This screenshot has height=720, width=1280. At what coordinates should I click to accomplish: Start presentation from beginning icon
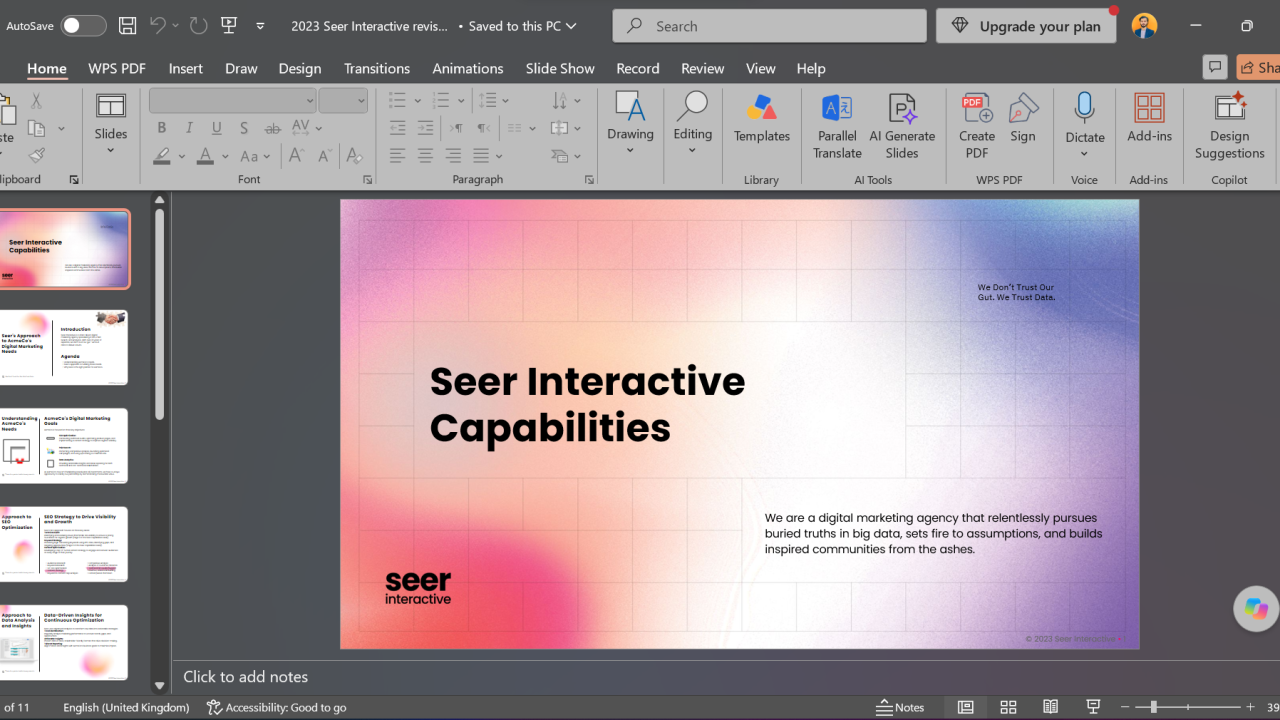tap(229, 26)
